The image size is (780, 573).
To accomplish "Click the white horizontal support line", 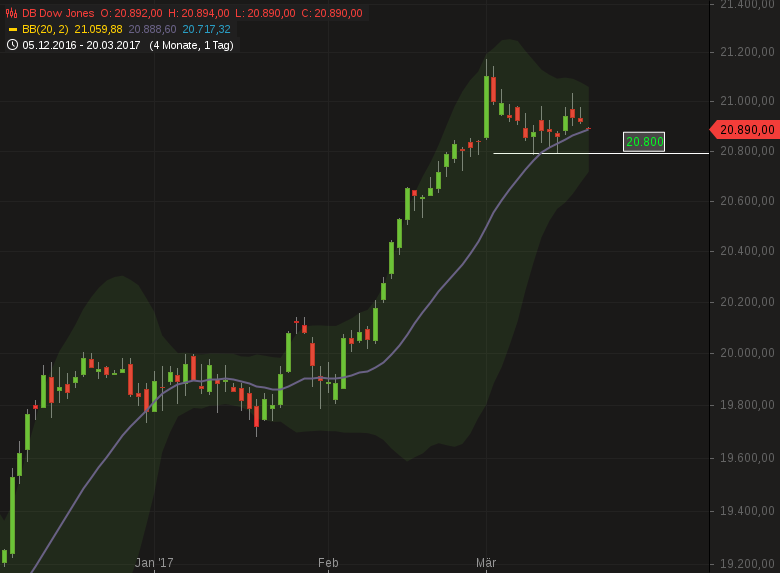I will pyautogui.click(x=601, y=153).
